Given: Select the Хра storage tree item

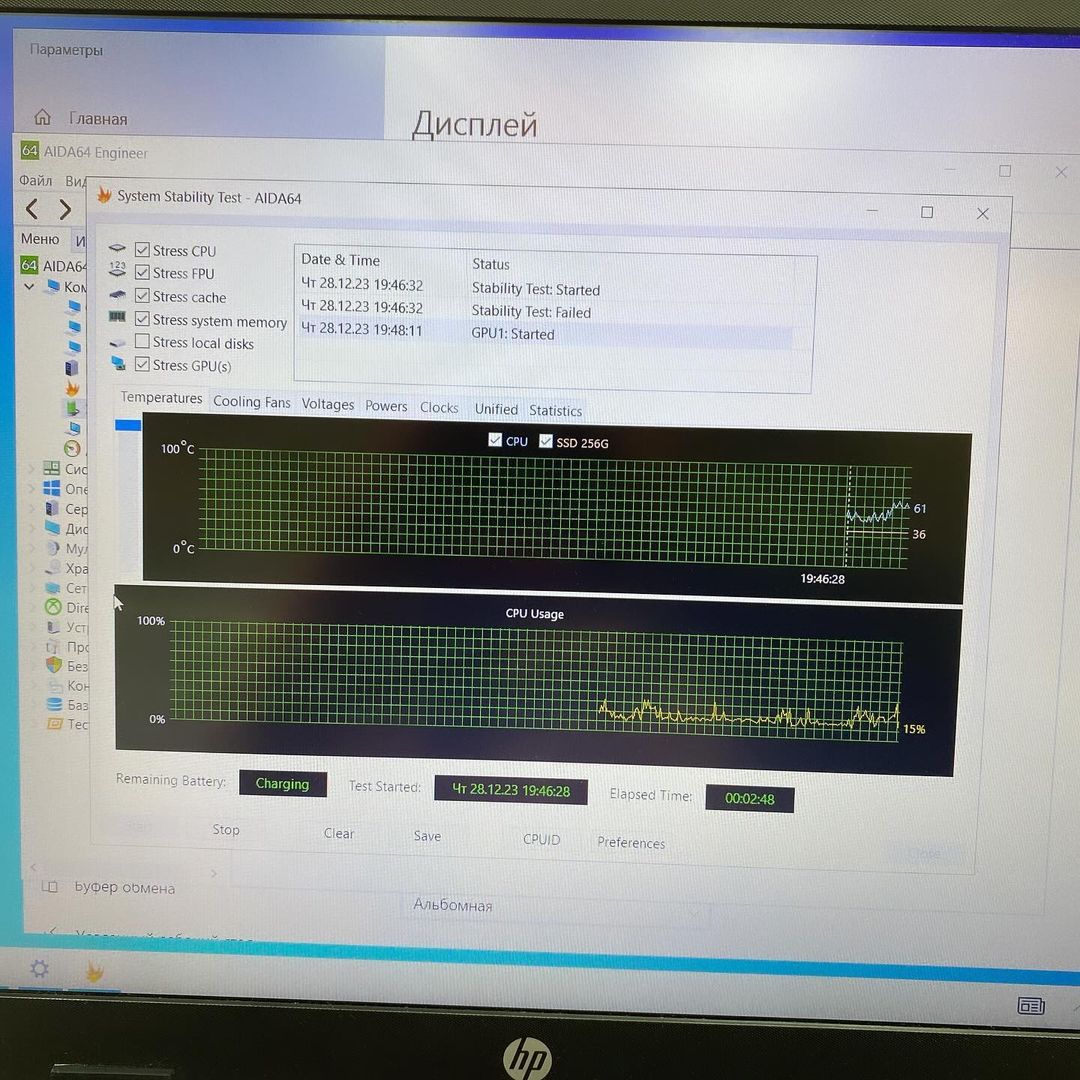Looking at the screenshot, I should tap(67, 568).
